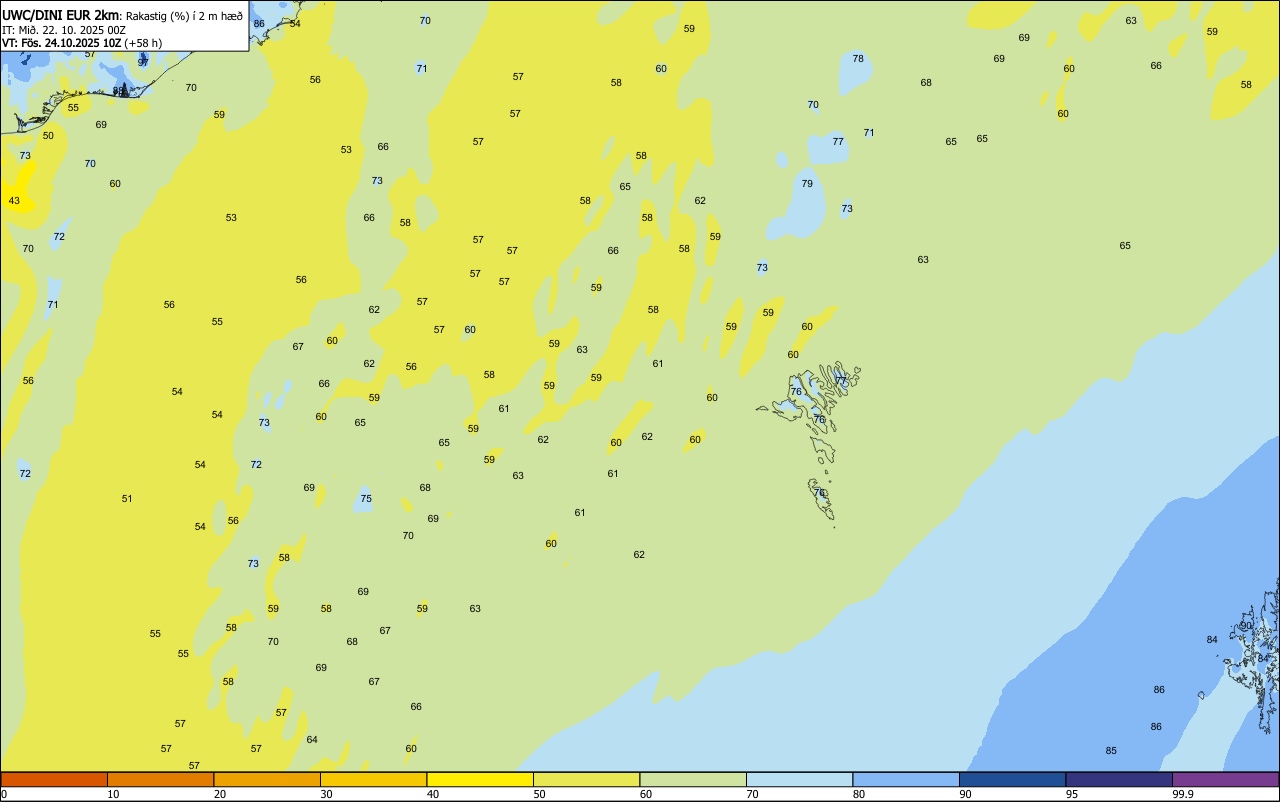Screen dimensions: 1280x802
Task: Click the humidity value 64 on the map
Action: pyautogui.click(x=312, y=740)
